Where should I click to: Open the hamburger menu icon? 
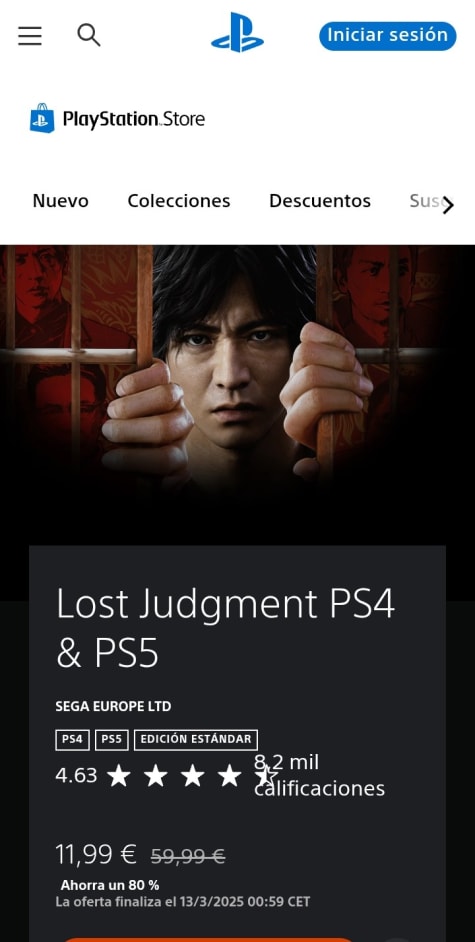tap(29, 36)
